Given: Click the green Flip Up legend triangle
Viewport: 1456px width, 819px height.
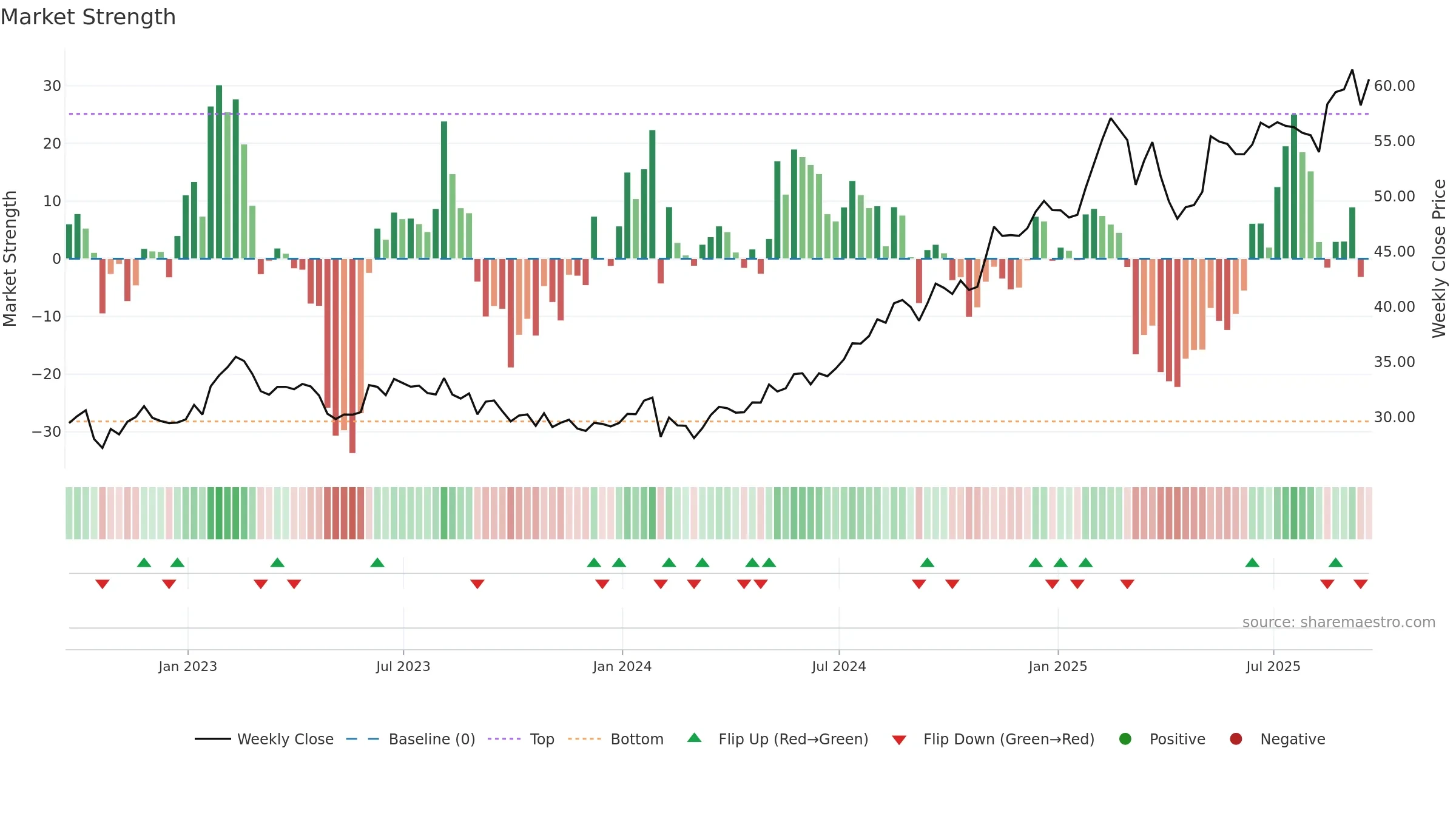Looking at the screenshot, I should coord(695,738).
